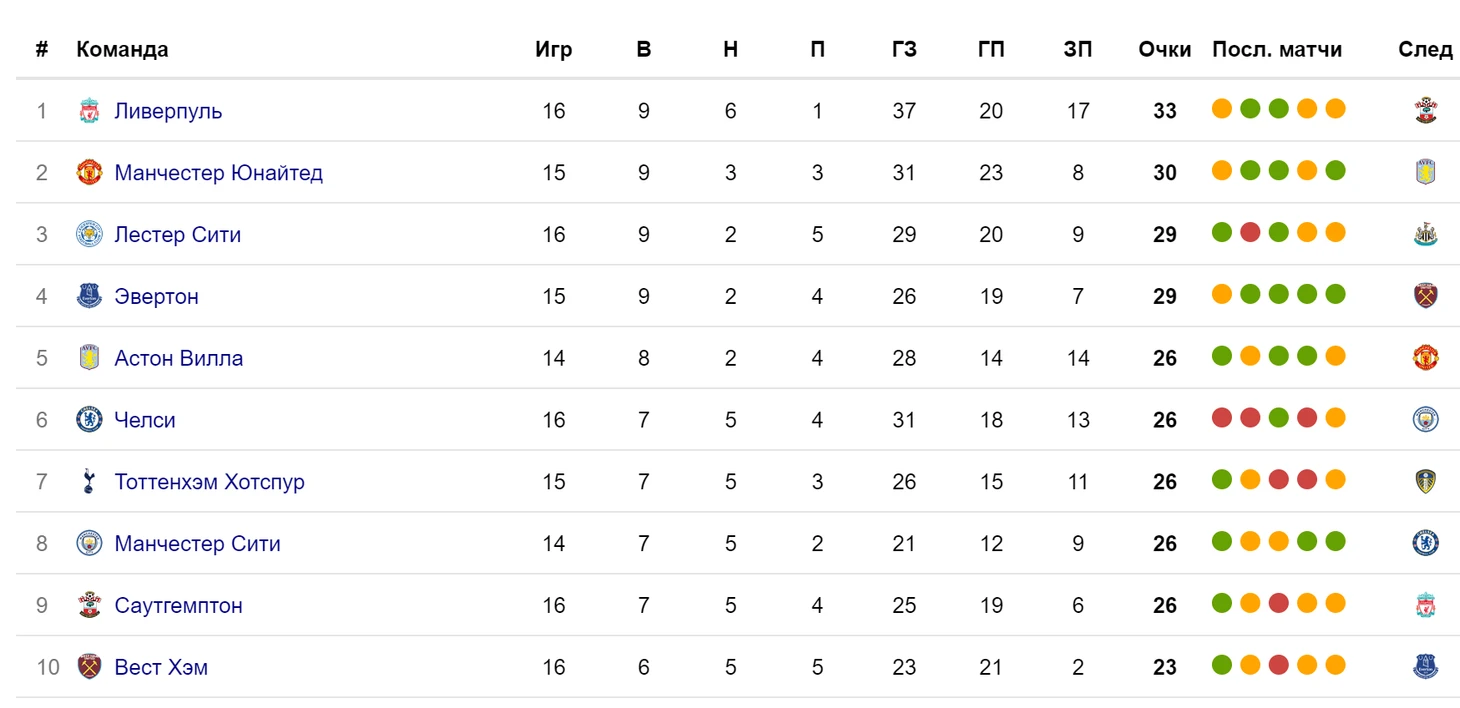Open the Челси team link
The width and height of the screenshot is (1460, 708).
pos(145,420)
